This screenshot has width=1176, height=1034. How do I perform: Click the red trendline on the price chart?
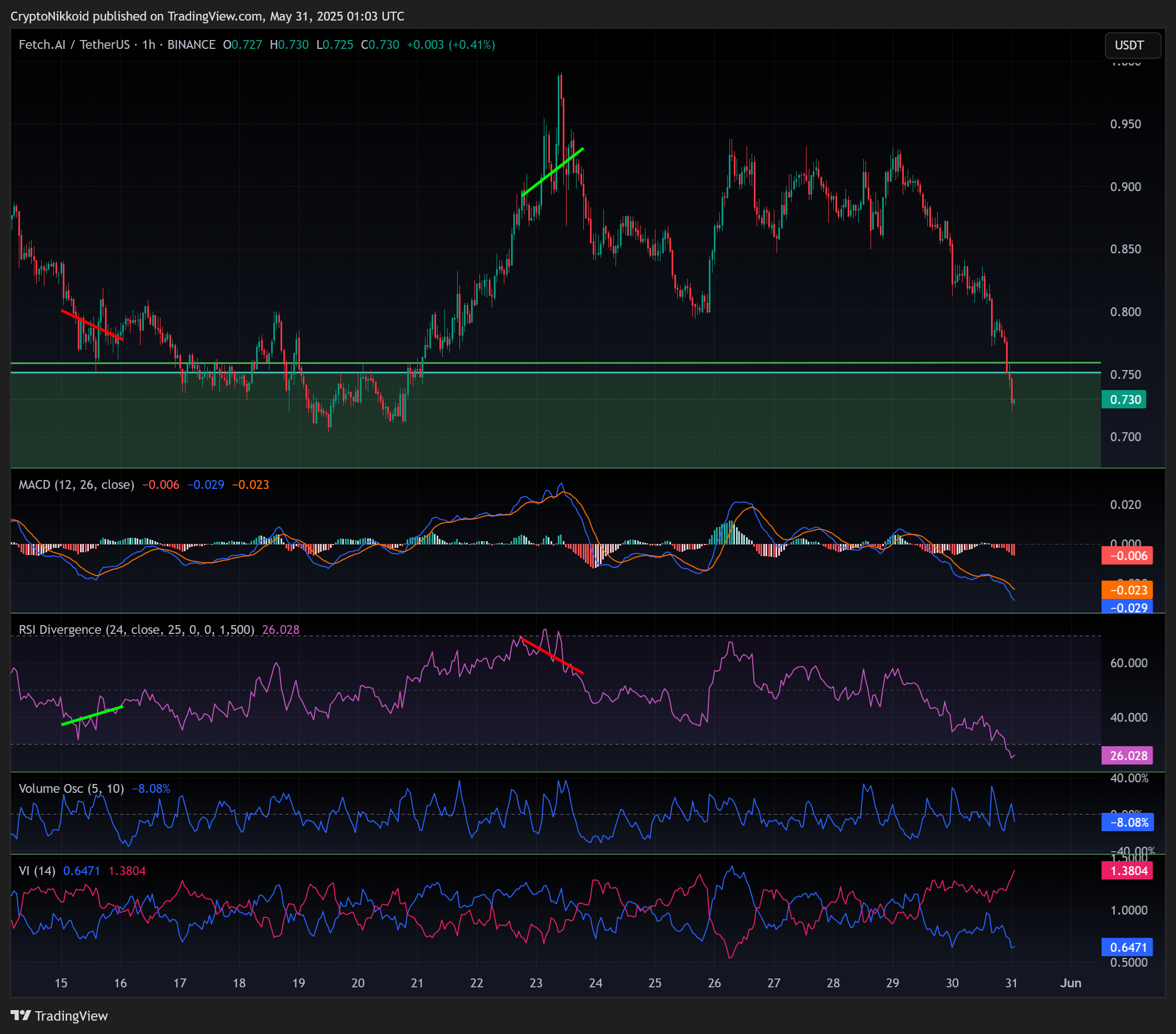[x=92, y=325]
